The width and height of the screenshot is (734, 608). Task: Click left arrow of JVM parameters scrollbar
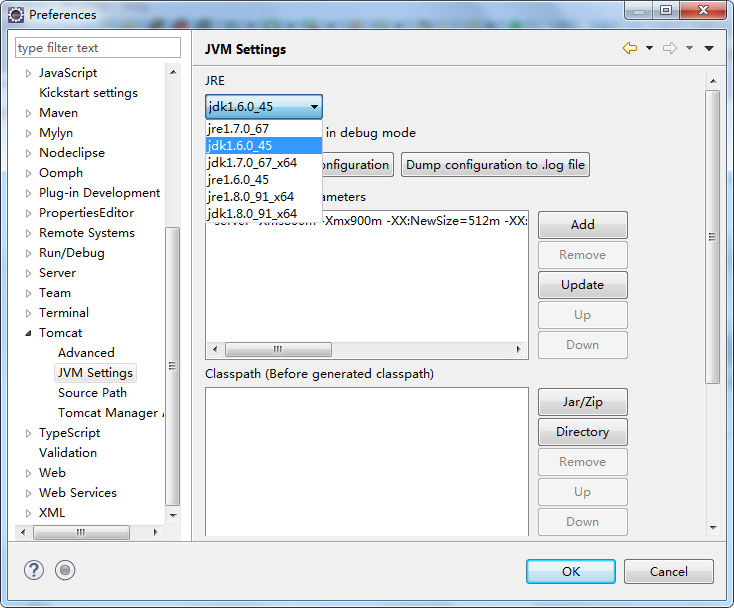click(215, 349)
